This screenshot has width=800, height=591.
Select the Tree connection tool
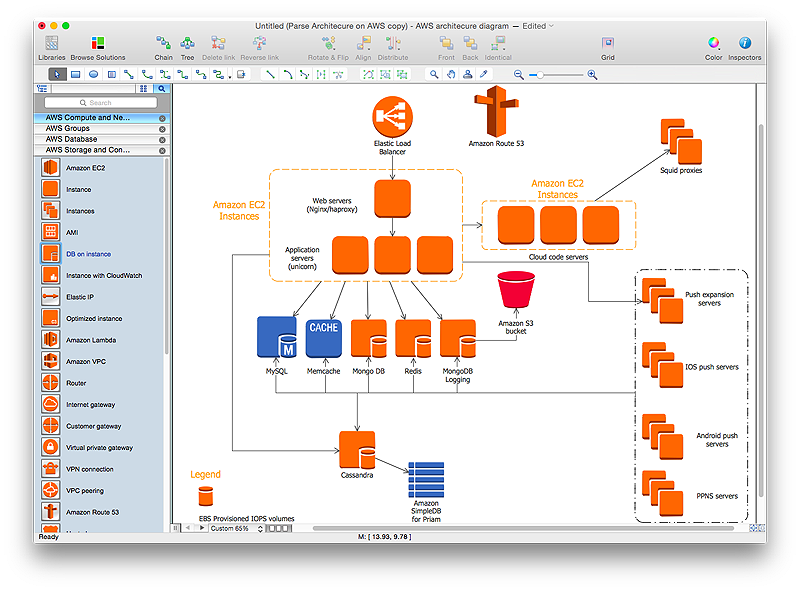(187, 44)
